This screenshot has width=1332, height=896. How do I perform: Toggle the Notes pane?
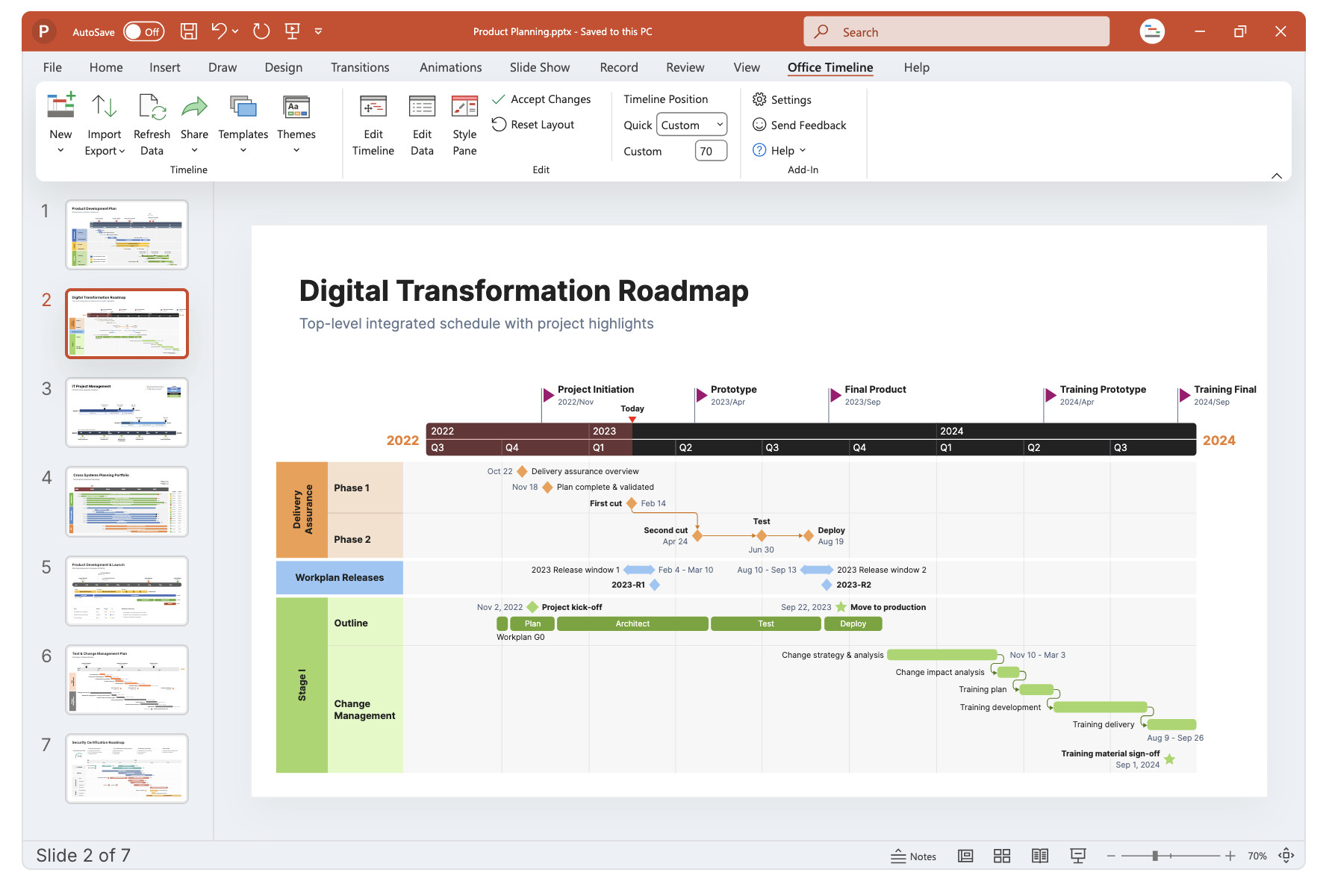coord(914,856)
